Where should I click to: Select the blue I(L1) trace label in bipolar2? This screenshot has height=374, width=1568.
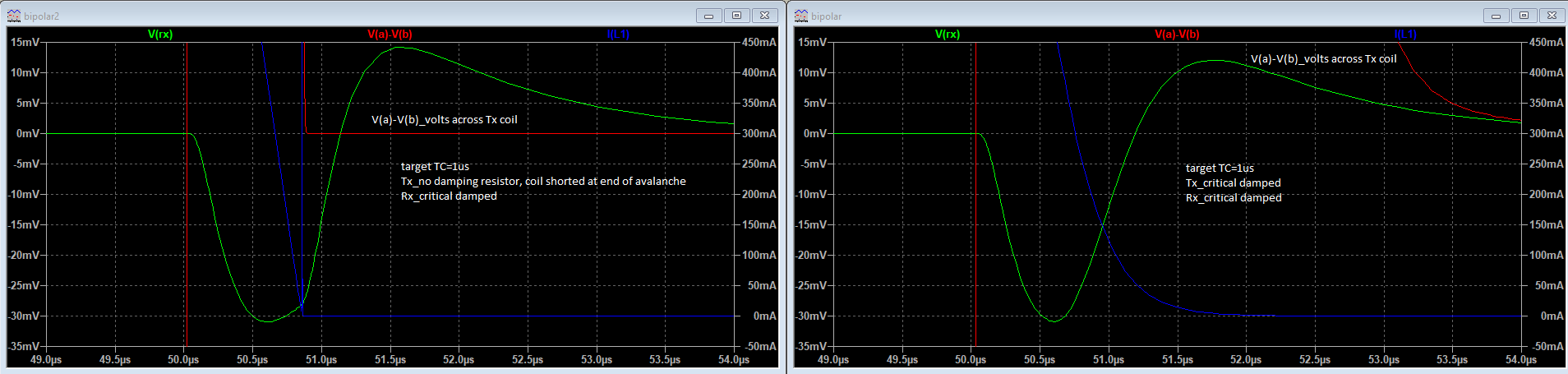pyautogui.click(x=618, y=35)
